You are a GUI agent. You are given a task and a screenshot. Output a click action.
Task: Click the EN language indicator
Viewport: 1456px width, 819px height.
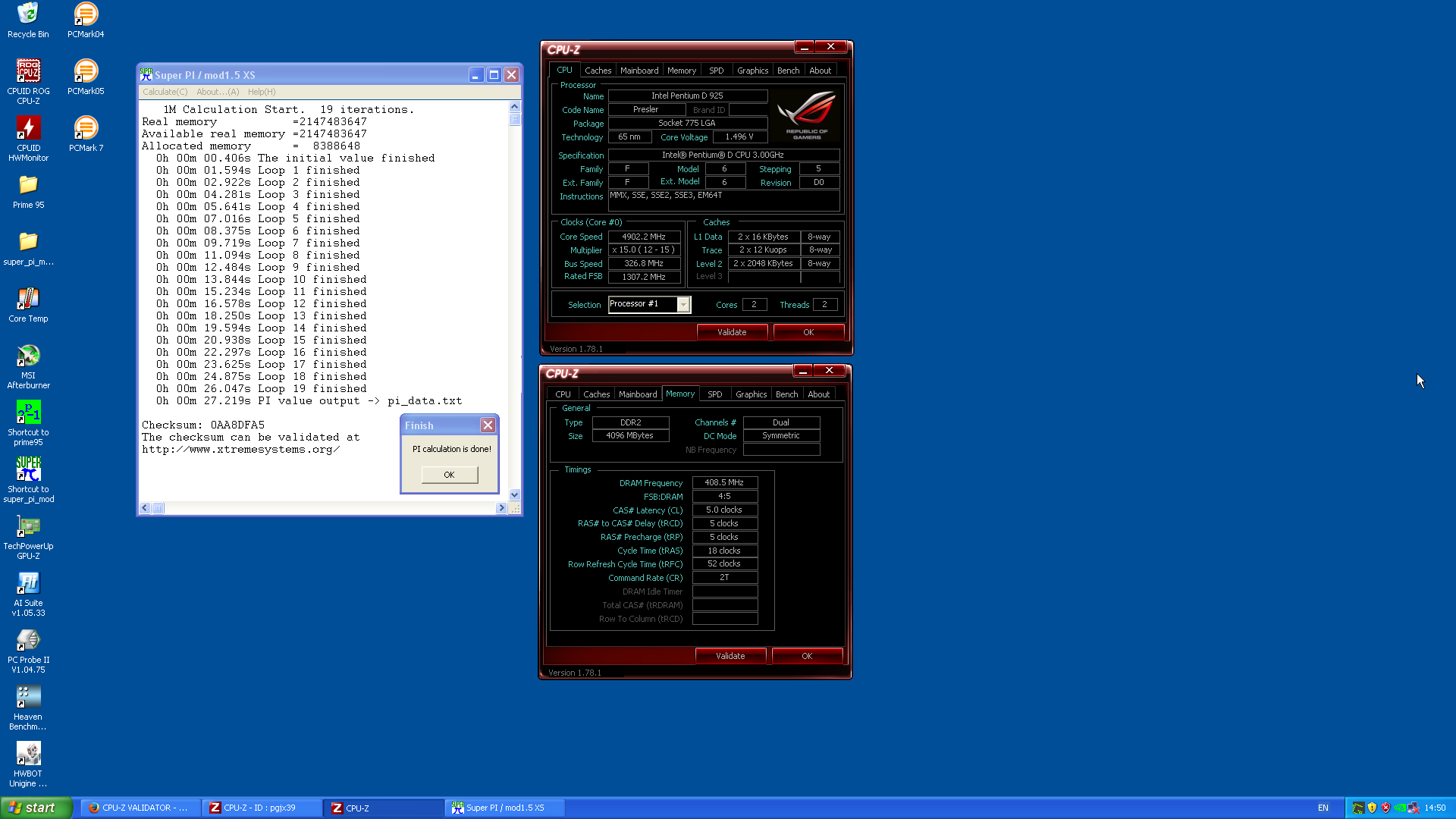[1323, 808]
